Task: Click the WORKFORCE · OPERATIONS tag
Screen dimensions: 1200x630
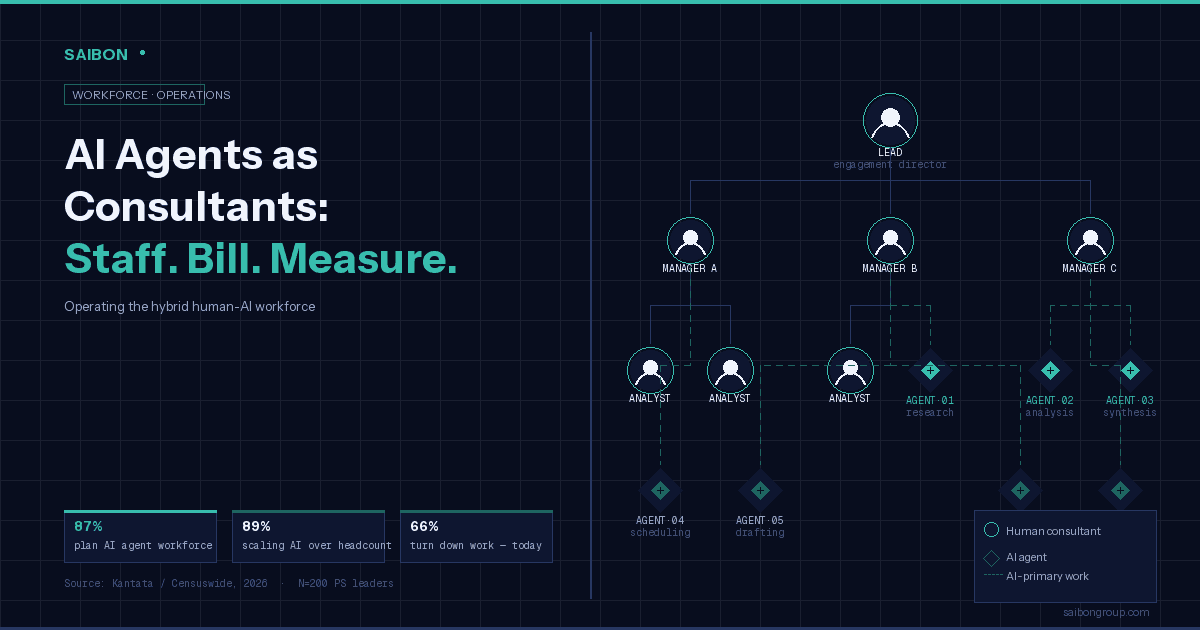Action: pyautogui.click(x=134, y=95)
